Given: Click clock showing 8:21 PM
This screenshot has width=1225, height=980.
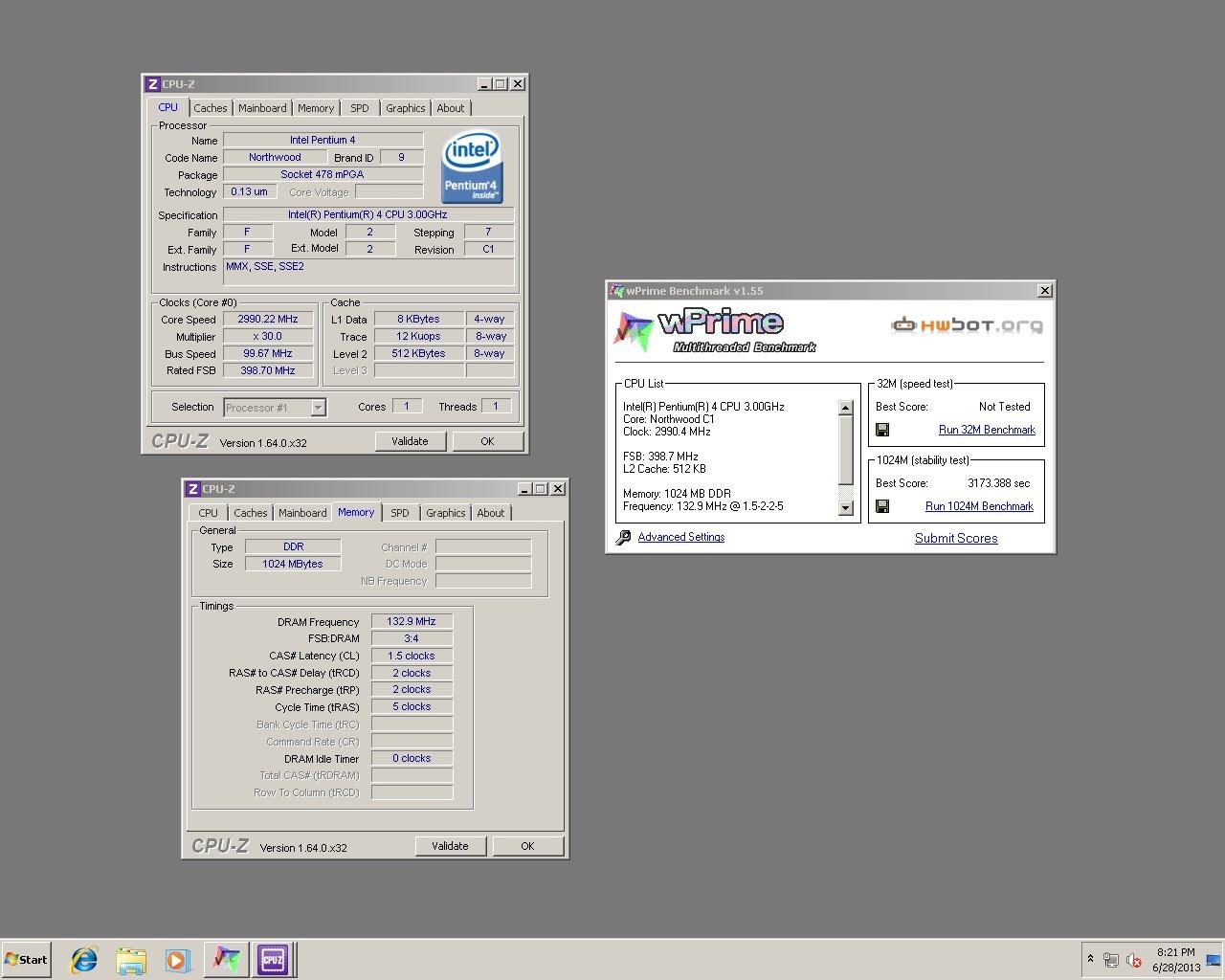Looking at the screenshot, I should (1175, 952).
